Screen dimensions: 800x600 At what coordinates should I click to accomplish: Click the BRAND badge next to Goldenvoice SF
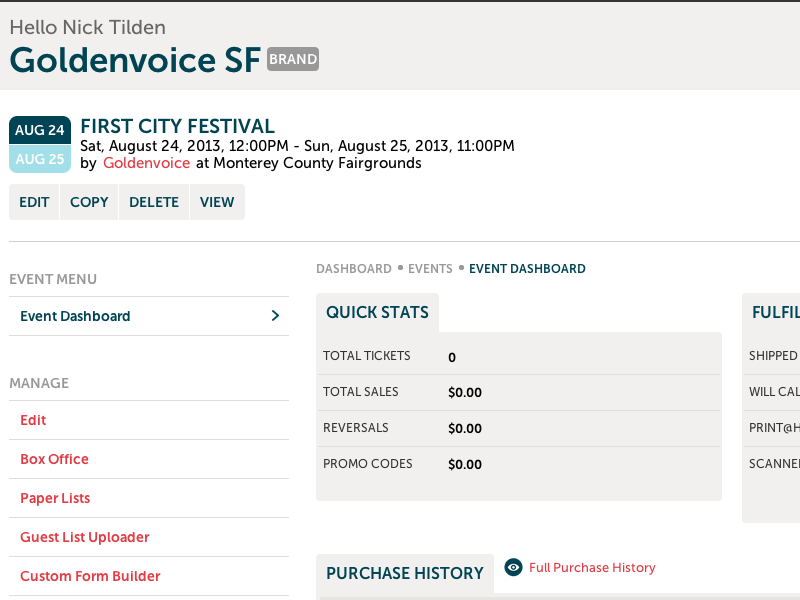[293, 59]
